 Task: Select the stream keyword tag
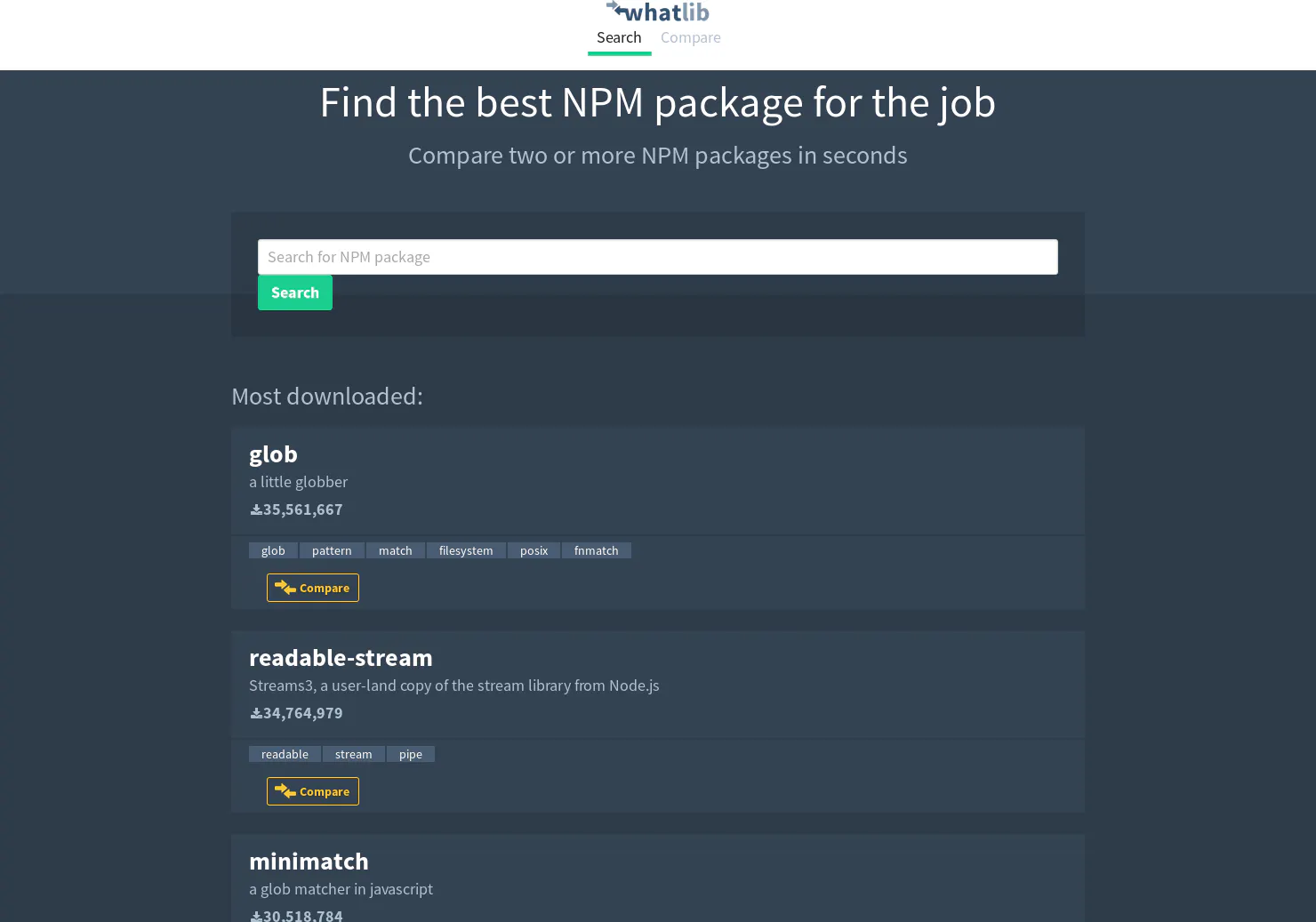[x=354, y=754]
